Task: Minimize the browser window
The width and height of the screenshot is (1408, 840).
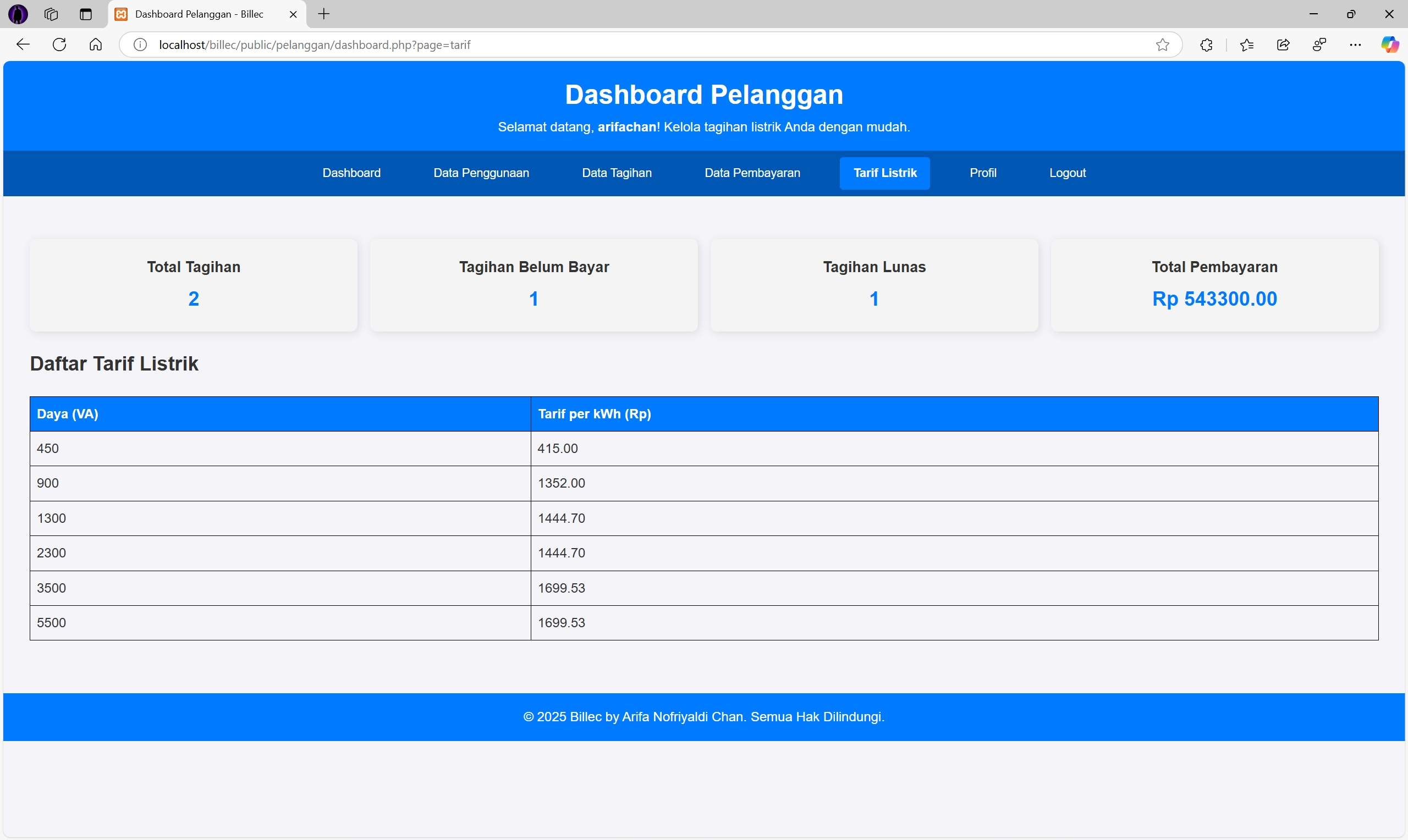Action: point(1313,14)
